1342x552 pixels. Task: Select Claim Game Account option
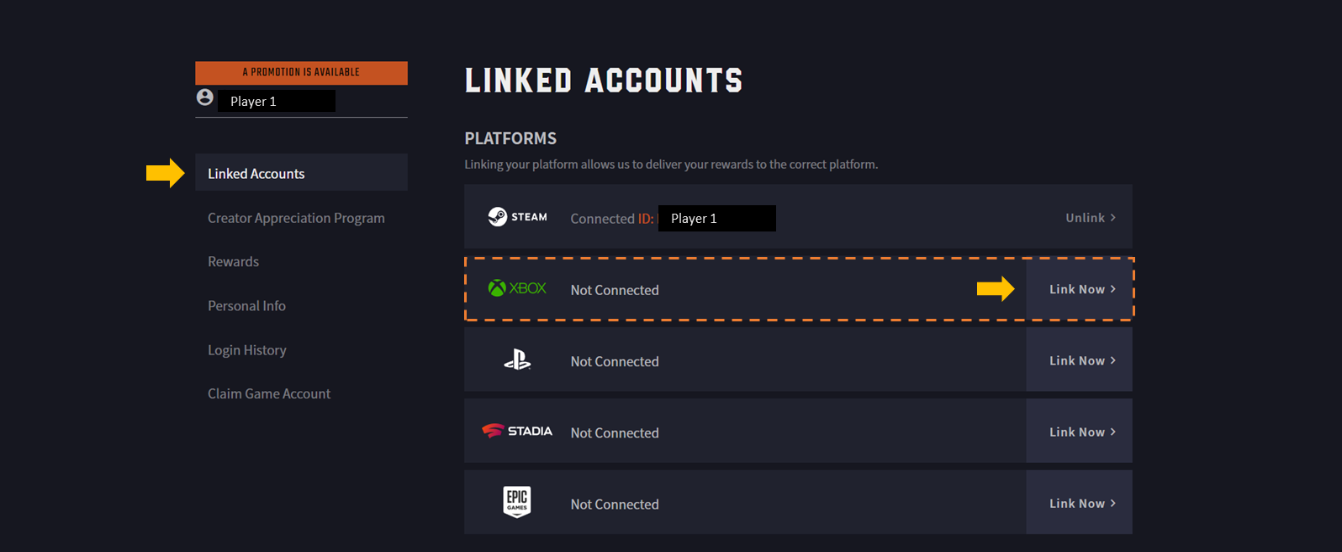pos(269,394)
